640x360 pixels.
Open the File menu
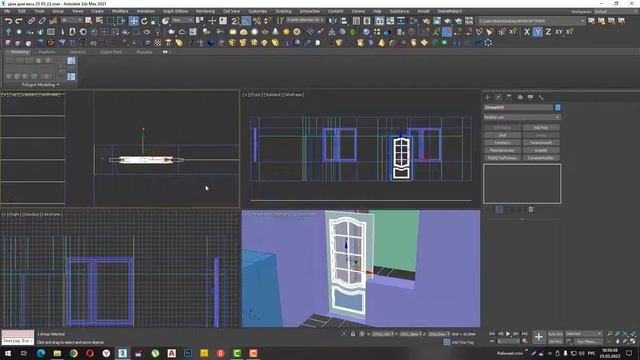[x=7, y=11]
